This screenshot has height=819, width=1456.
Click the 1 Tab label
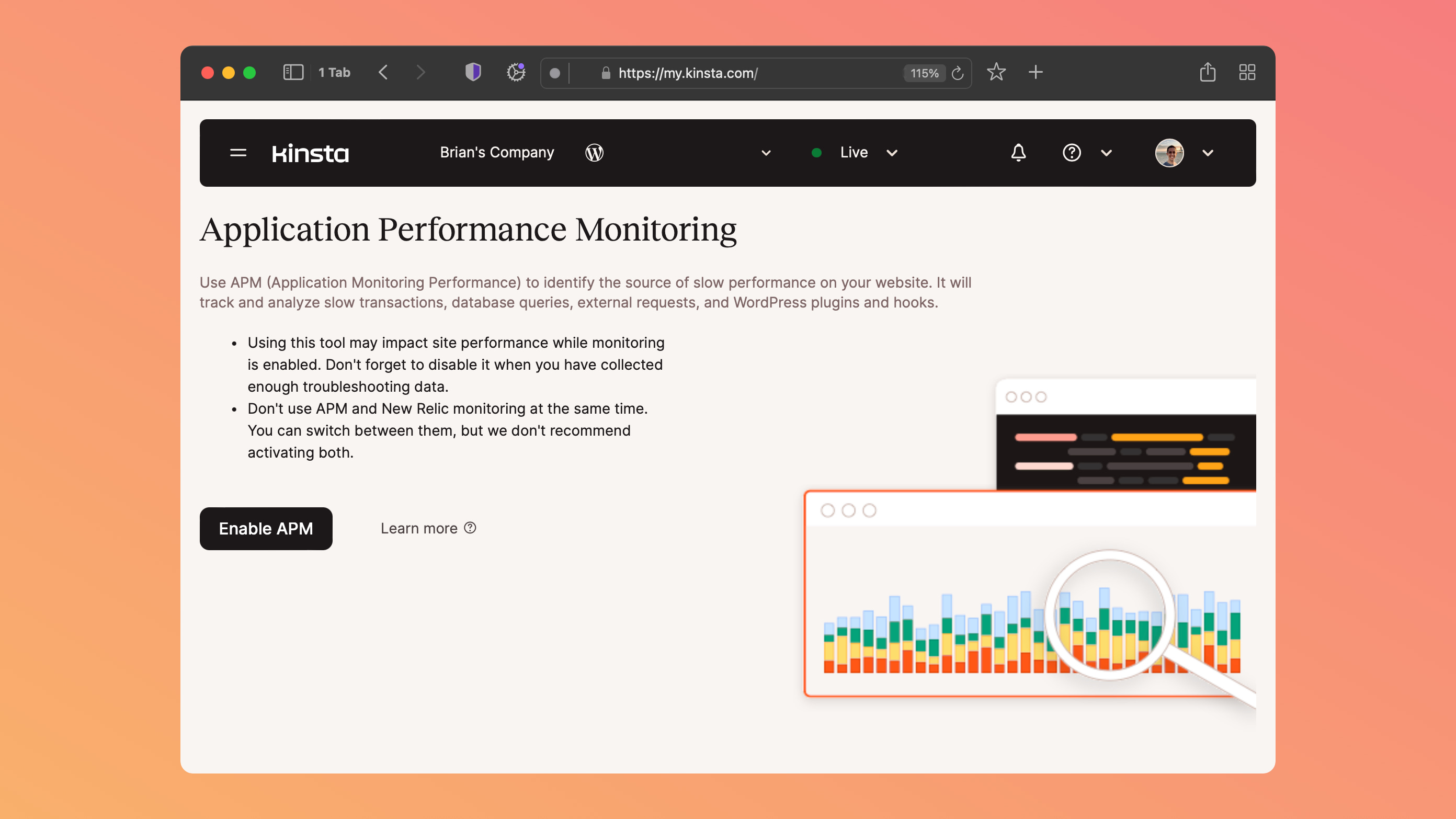click(x=334, y=72)
